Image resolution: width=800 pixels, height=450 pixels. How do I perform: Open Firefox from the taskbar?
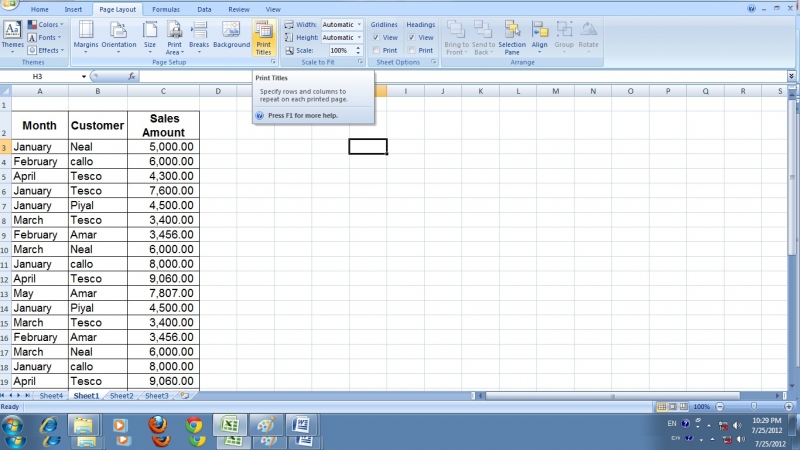[x=157, y=426]
